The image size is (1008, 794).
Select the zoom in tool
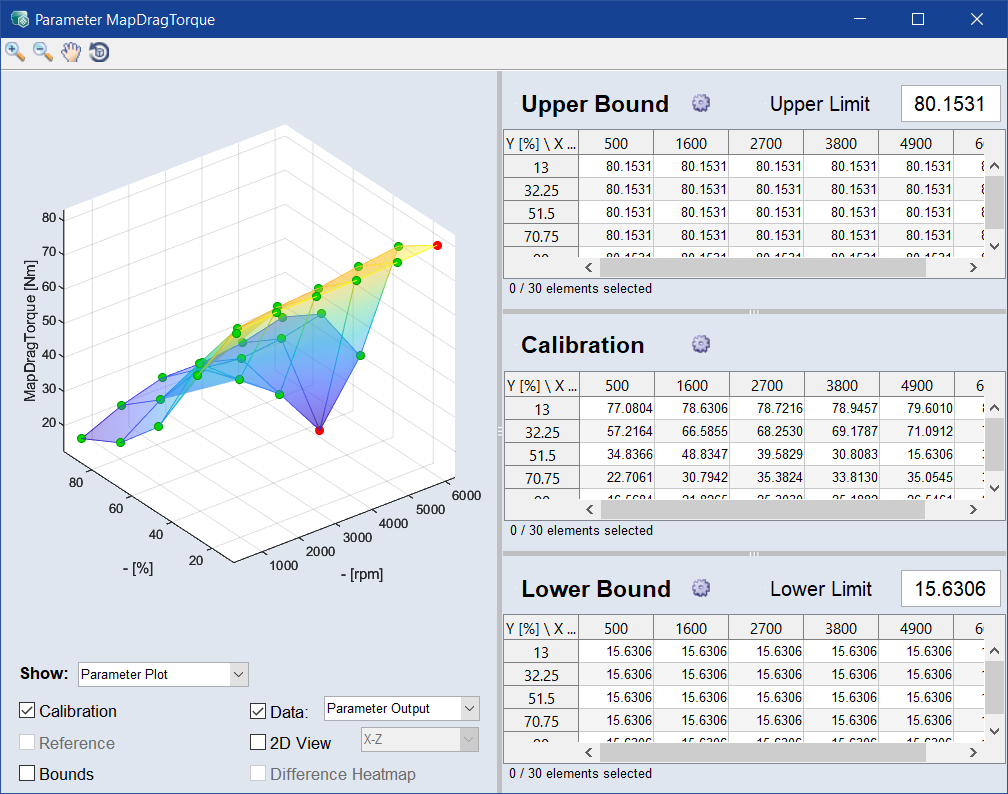pos(15,53)
